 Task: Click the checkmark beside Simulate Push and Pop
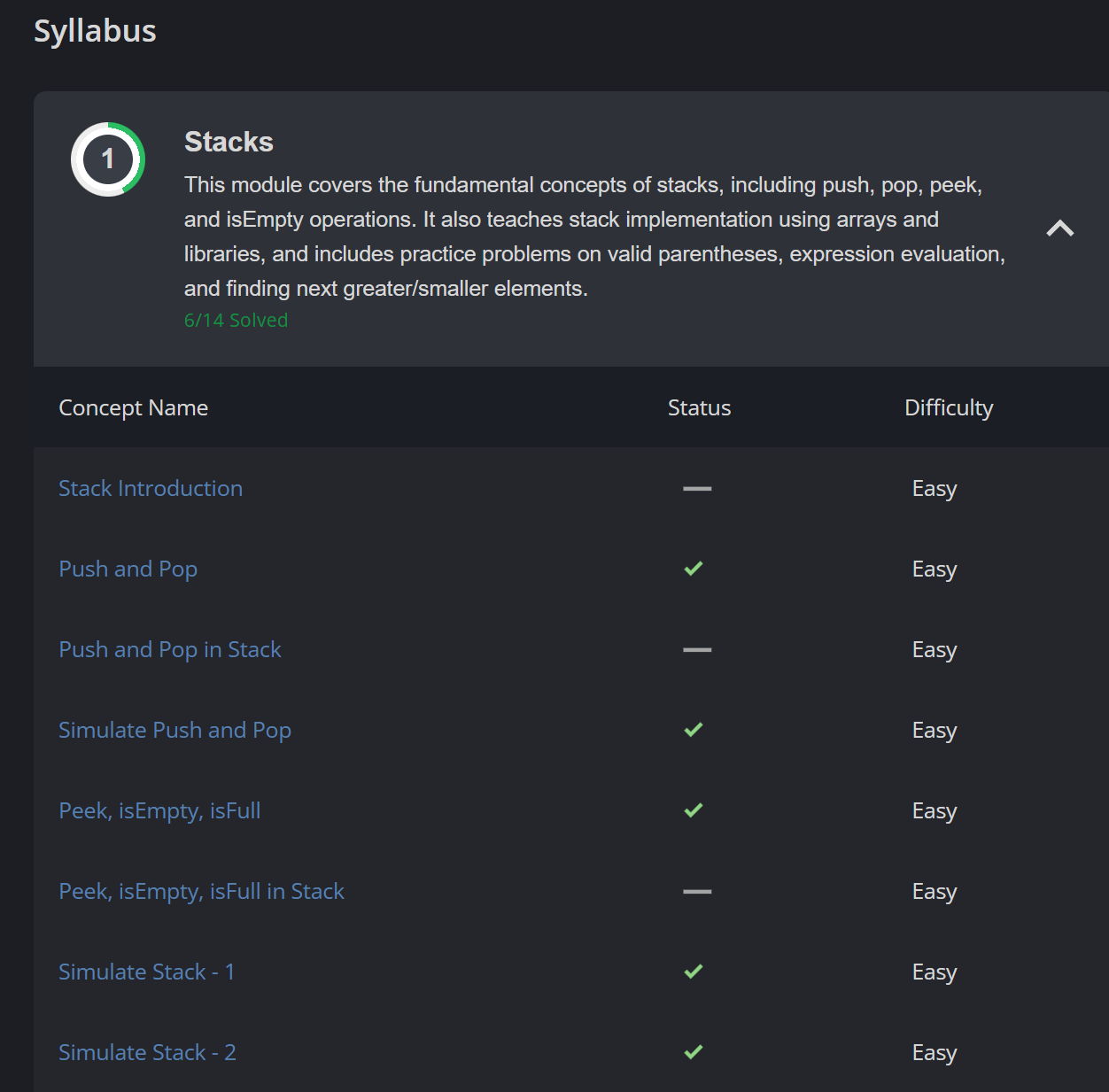(x=694, y=730)
